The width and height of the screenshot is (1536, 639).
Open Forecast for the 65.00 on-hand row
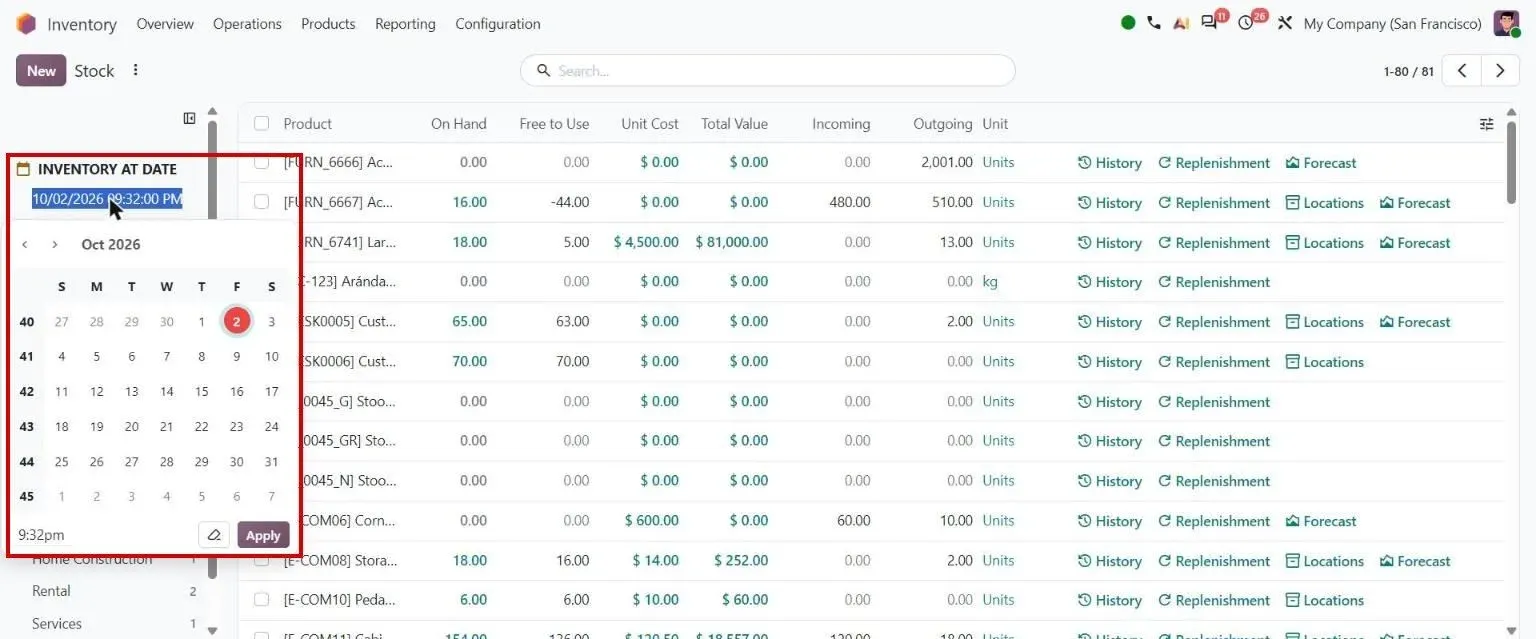pos(1415,322)
